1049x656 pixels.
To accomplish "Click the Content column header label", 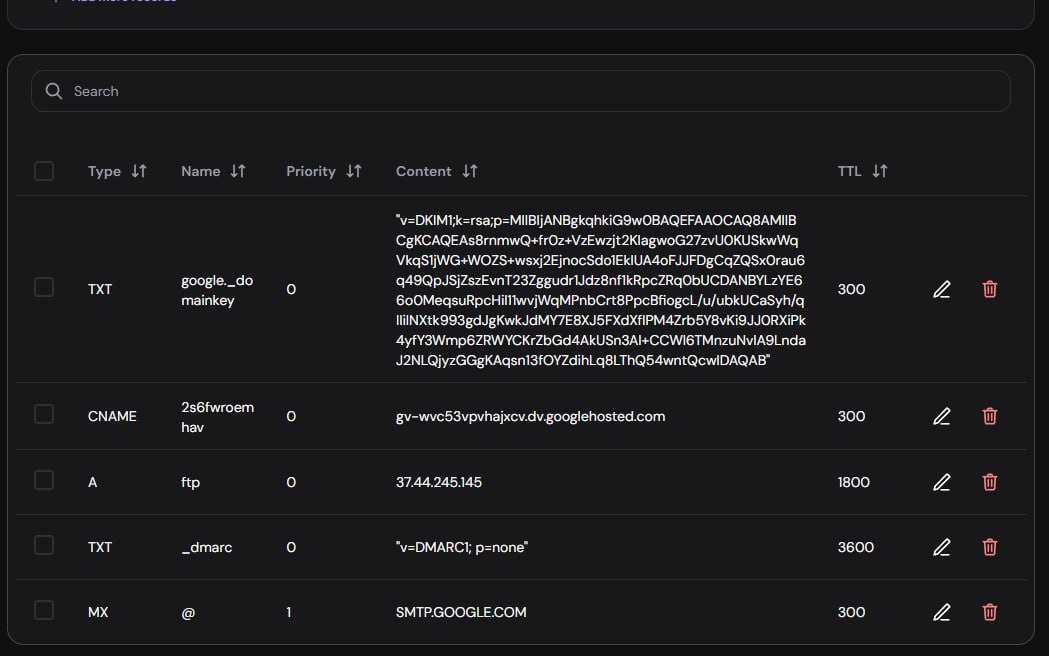I will (x=423, y=171).
